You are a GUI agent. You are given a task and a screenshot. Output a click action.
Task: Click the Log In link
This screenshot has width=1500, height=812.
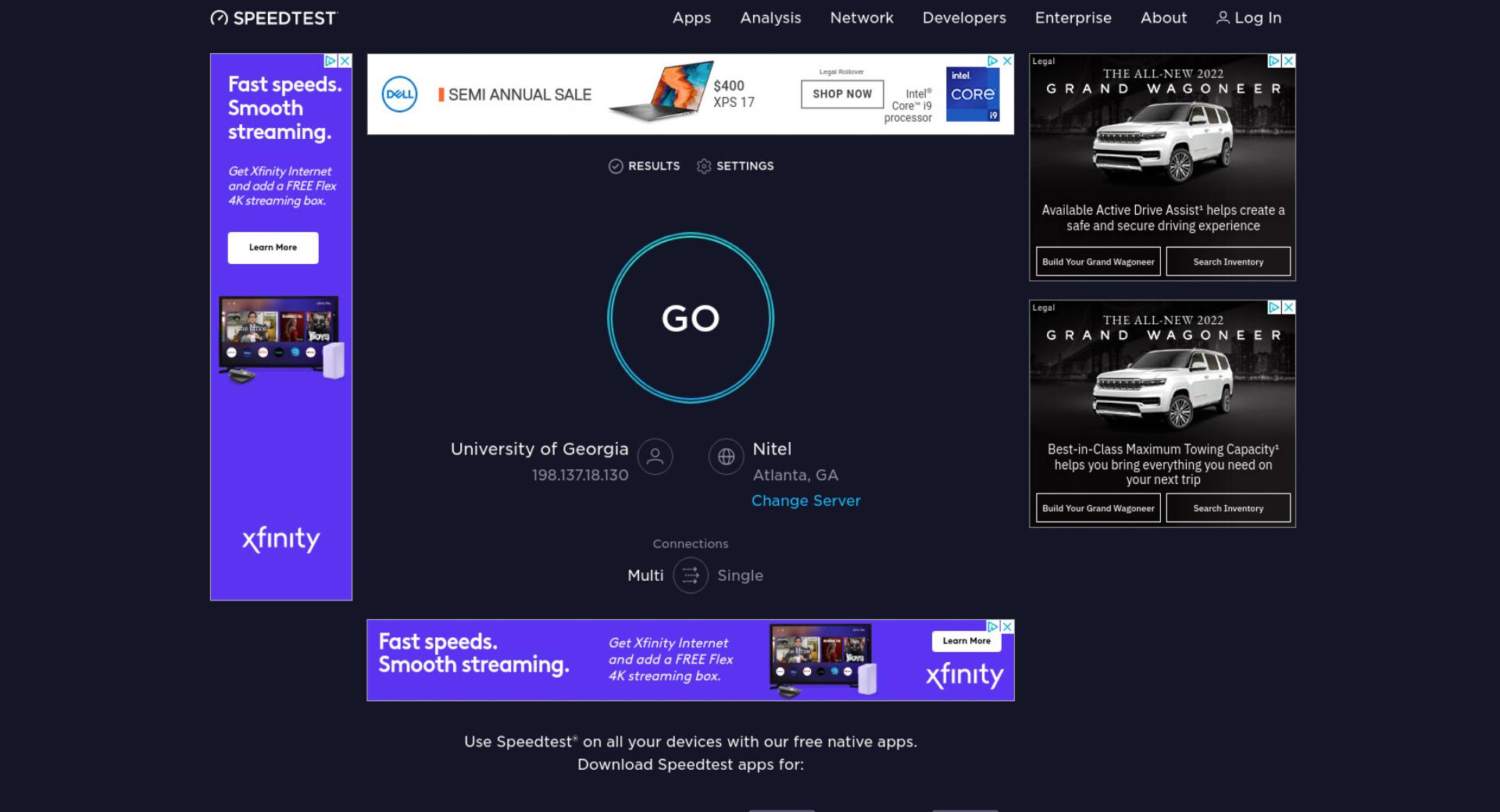[x=1248, y=18]
